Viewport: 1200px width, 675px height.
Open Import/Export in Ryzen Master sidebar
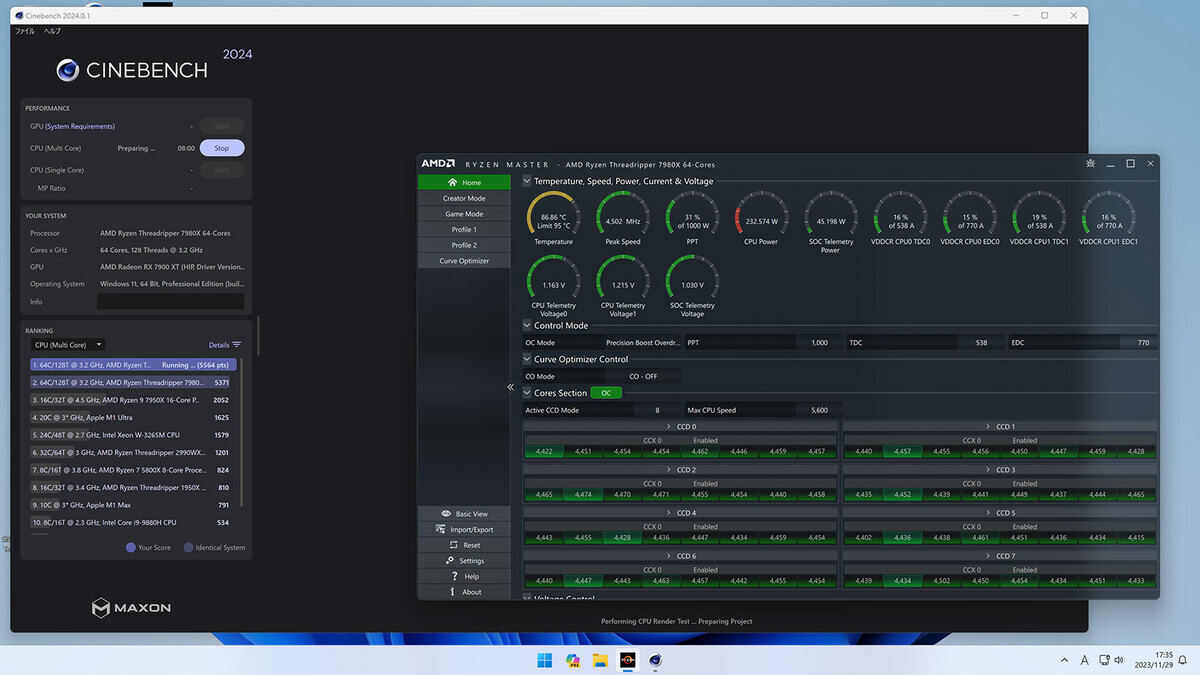[x=463, y=529]
